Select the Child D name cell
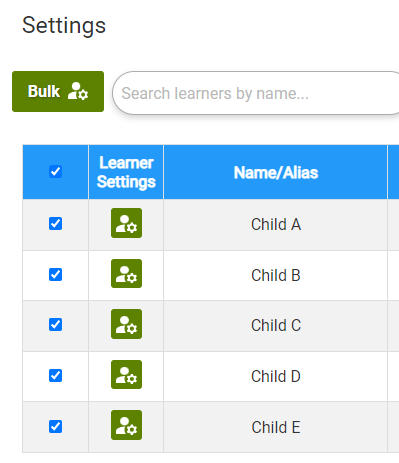The width and height of the screenshot is (399, 463). point(276,376)
